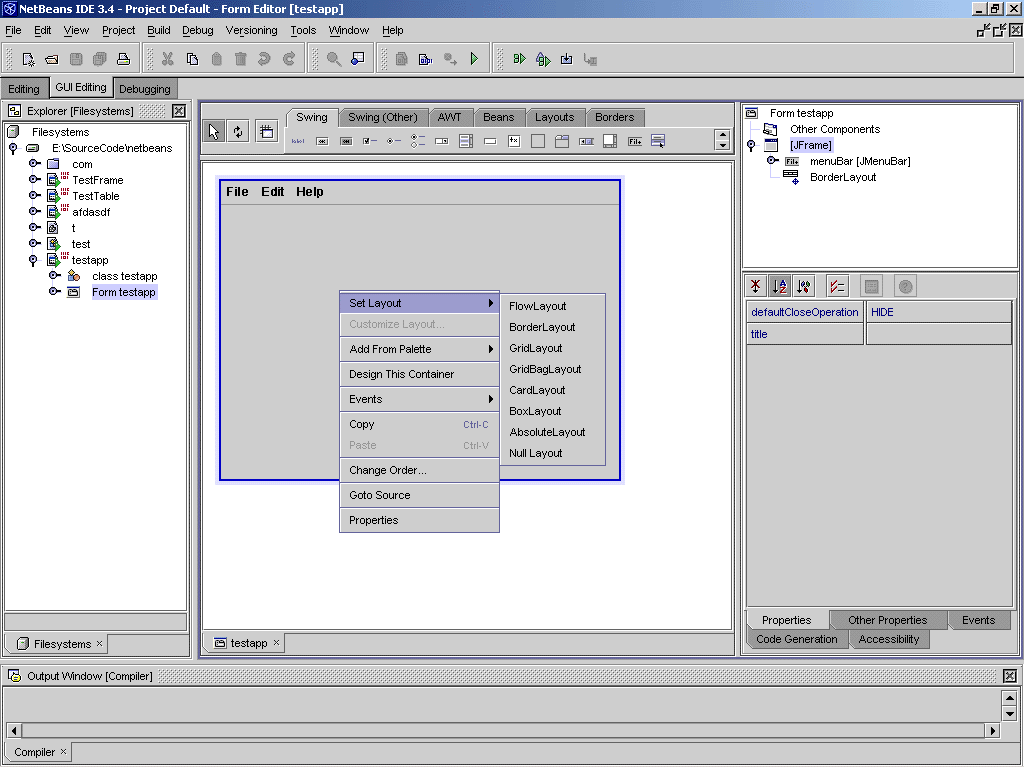Toggle show editable properties only button
The height and width of the screenshot is (768, 1024).
tap(837, 286)
